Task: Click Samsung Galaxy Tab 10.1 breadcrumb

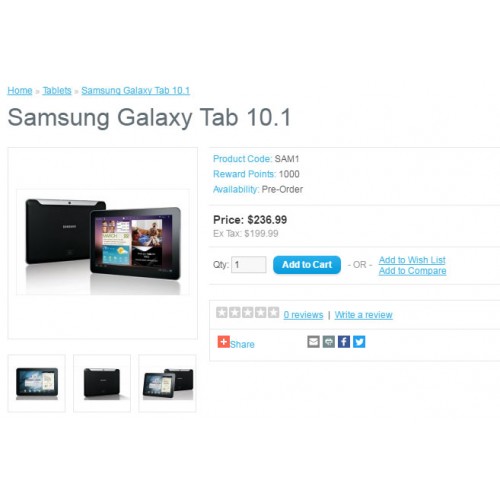Action: (x=136, y=90)
